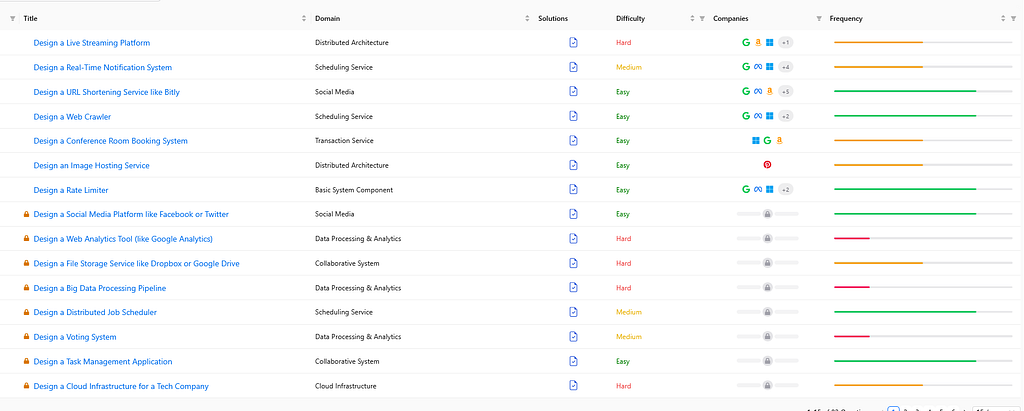
Task: Click Title column header
Action: click(x=31, y=19)
